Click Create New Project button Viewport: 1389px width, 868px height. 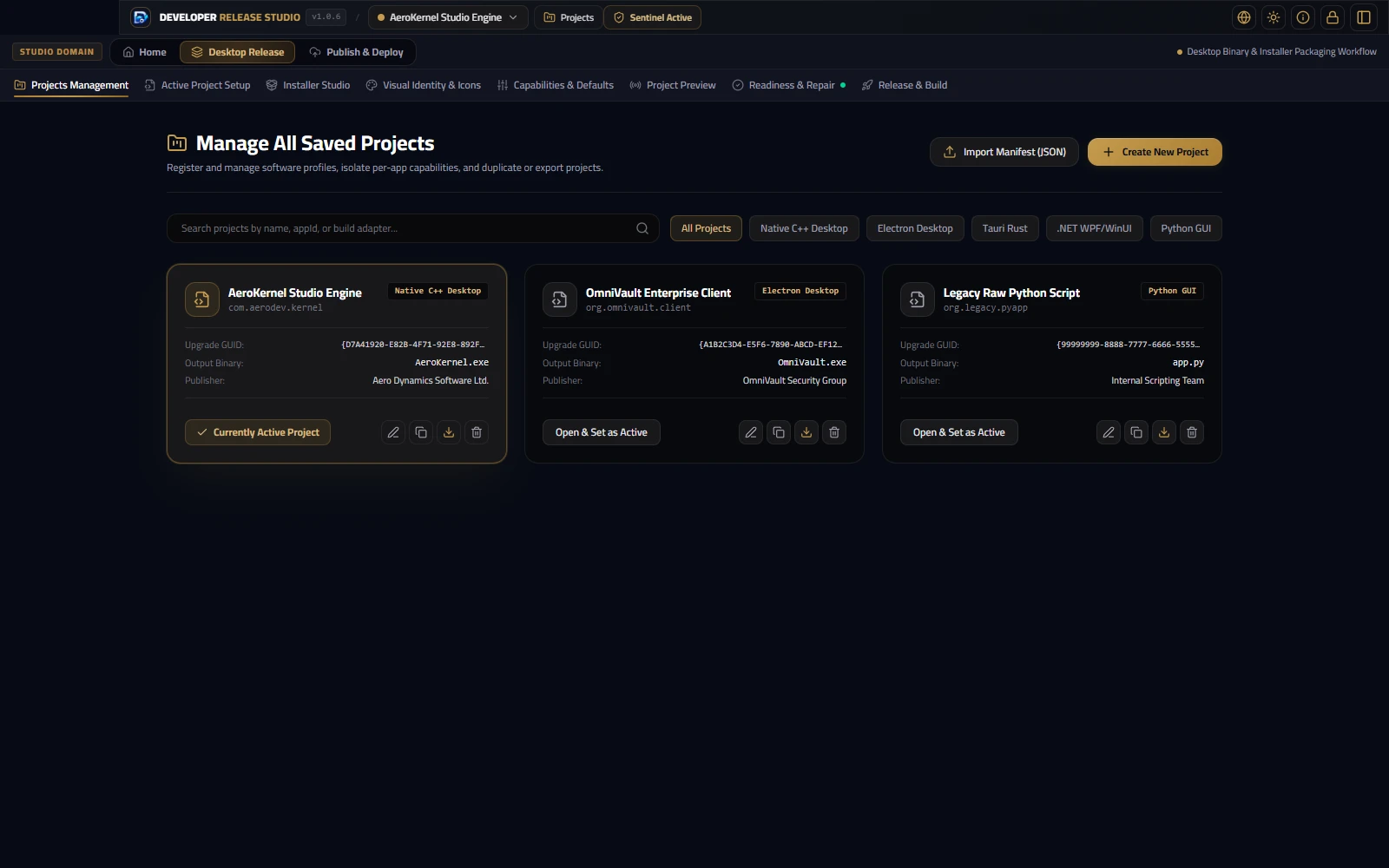coord(1155,152)
